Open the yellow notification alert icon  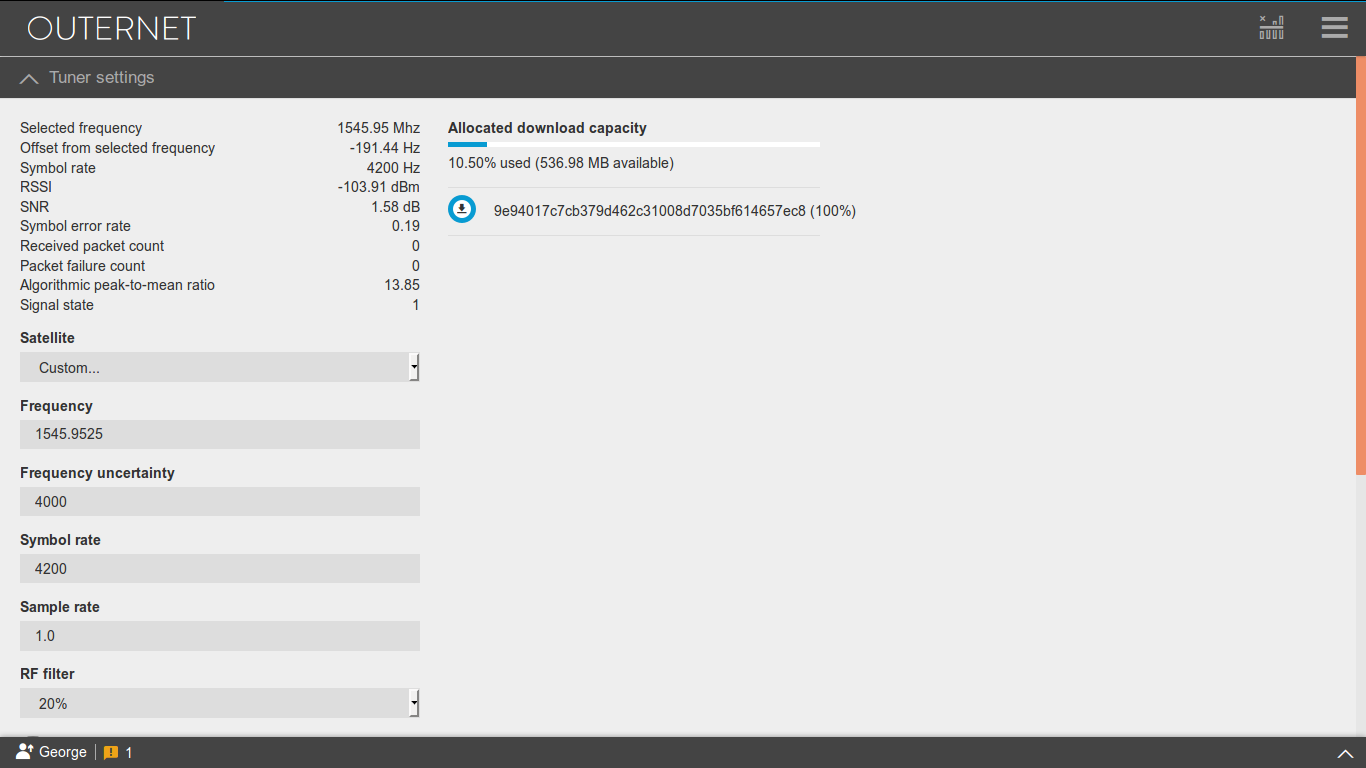(111, 752)
